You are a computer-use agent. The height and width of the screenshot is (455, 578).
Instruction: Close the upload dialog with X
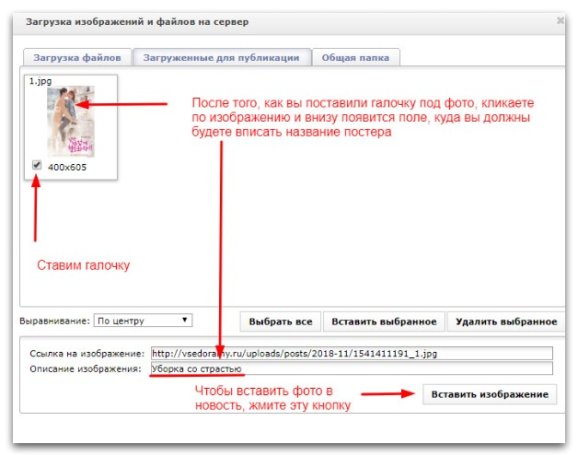coord(560,20)
